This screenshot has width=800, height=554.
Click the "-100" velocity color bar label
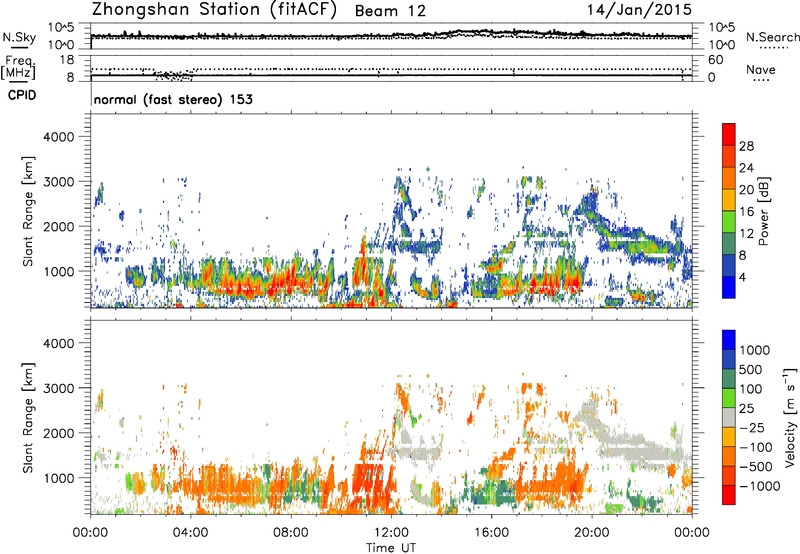(755, 447)
